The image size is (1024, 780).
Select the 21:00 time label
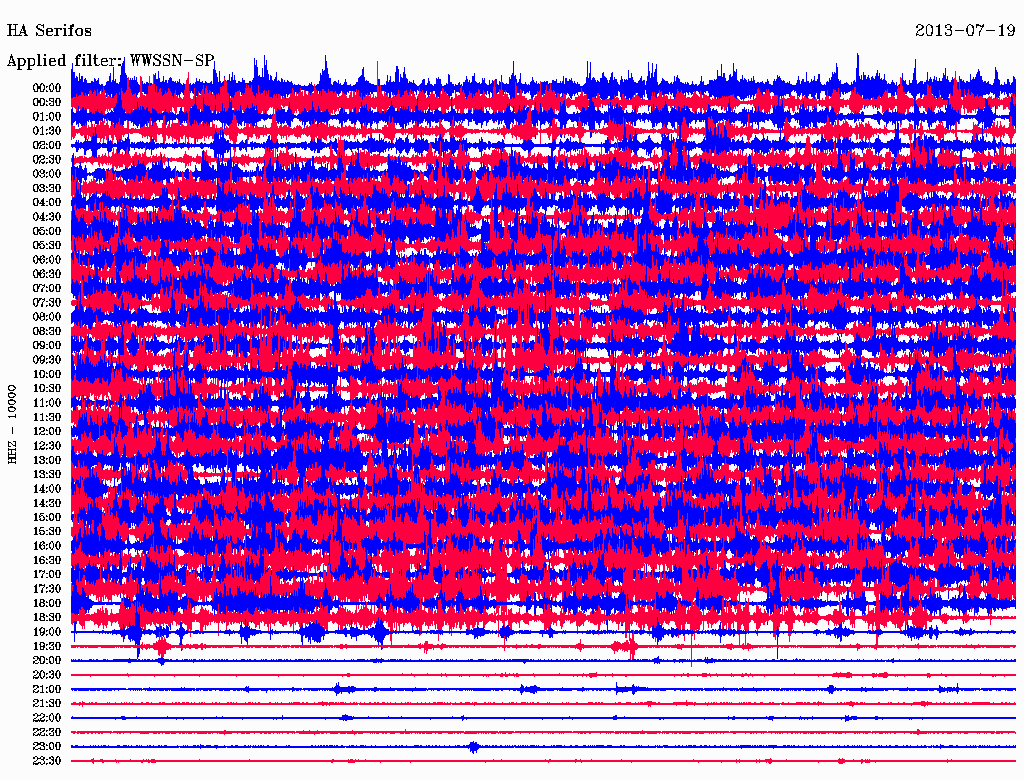[47, 690]
